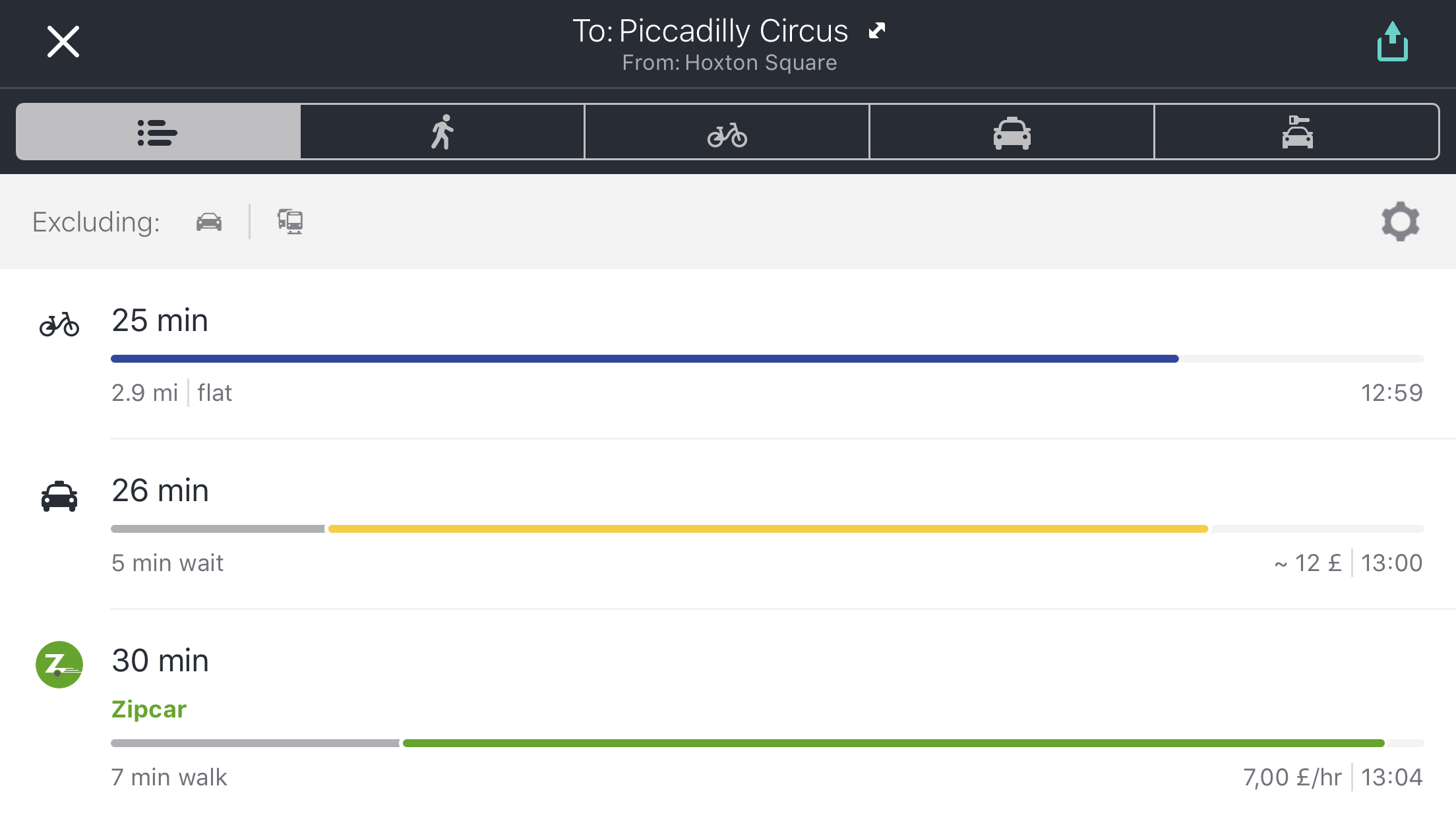
Task: Toggle the excluded car icon
Action: click(x=209, y=222)
